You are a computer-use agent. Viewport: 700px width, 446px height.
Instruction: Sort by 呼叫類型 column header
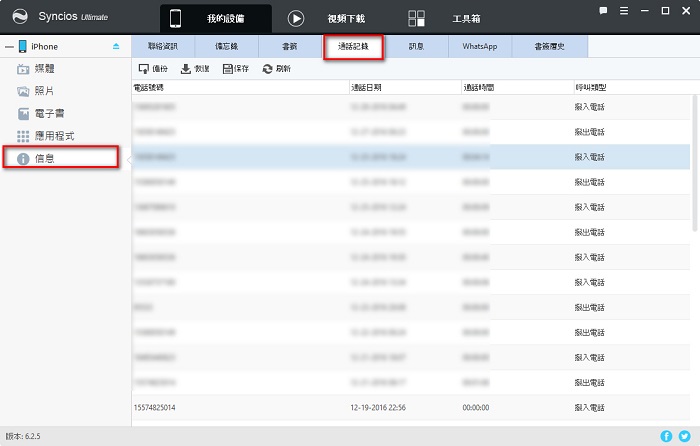click(632, 88)
